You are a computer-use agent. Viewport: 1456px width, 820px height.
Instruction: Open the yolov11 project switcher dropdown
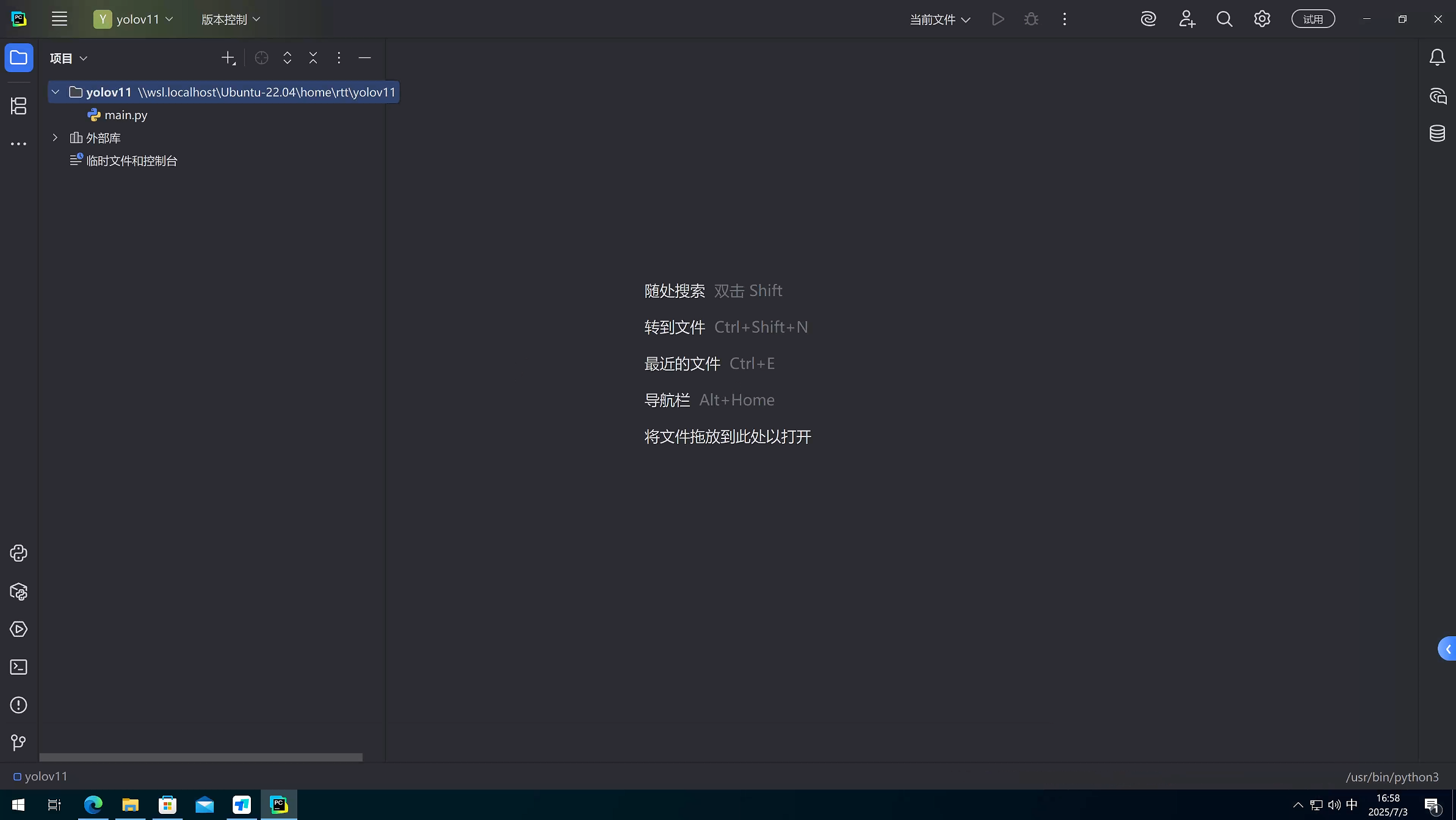coord(134,19)
